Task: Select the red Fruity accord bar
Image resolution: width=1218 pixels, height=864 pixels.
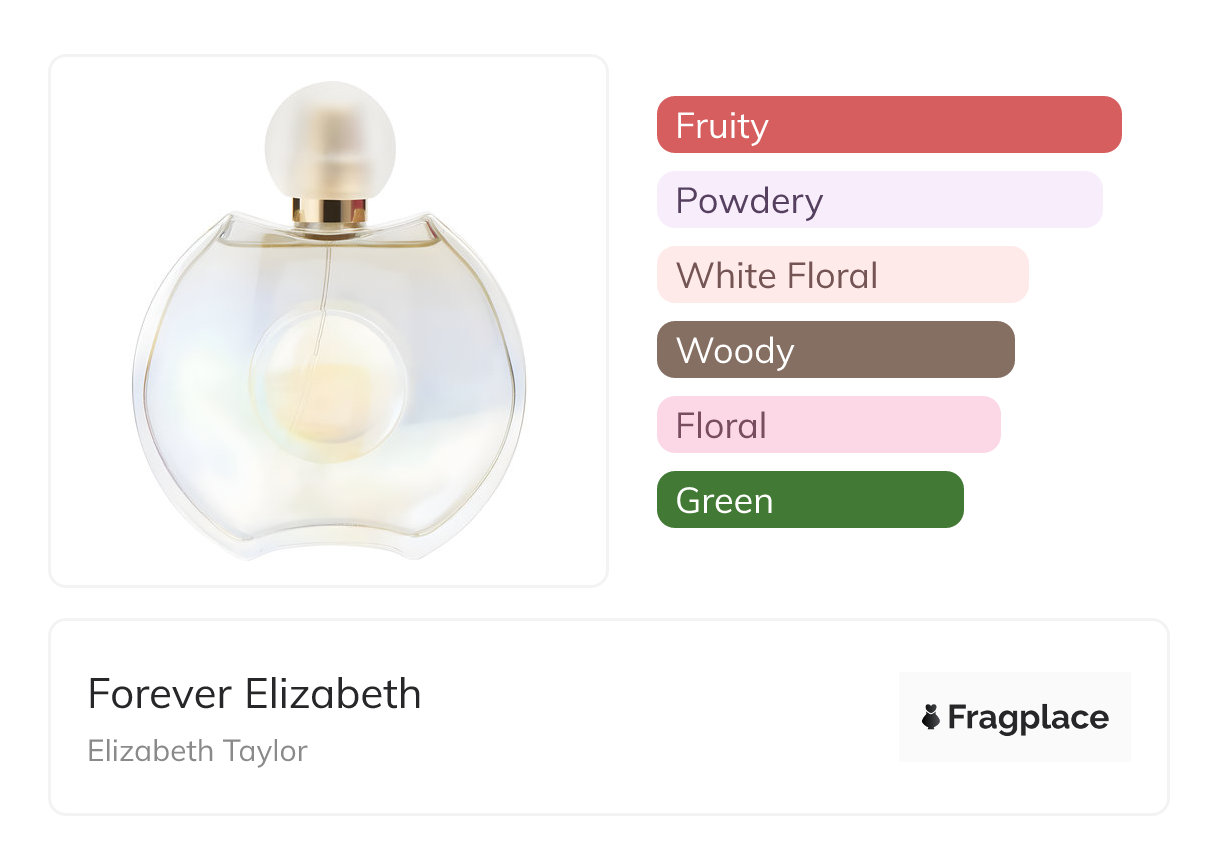Action: pos(889,125)
